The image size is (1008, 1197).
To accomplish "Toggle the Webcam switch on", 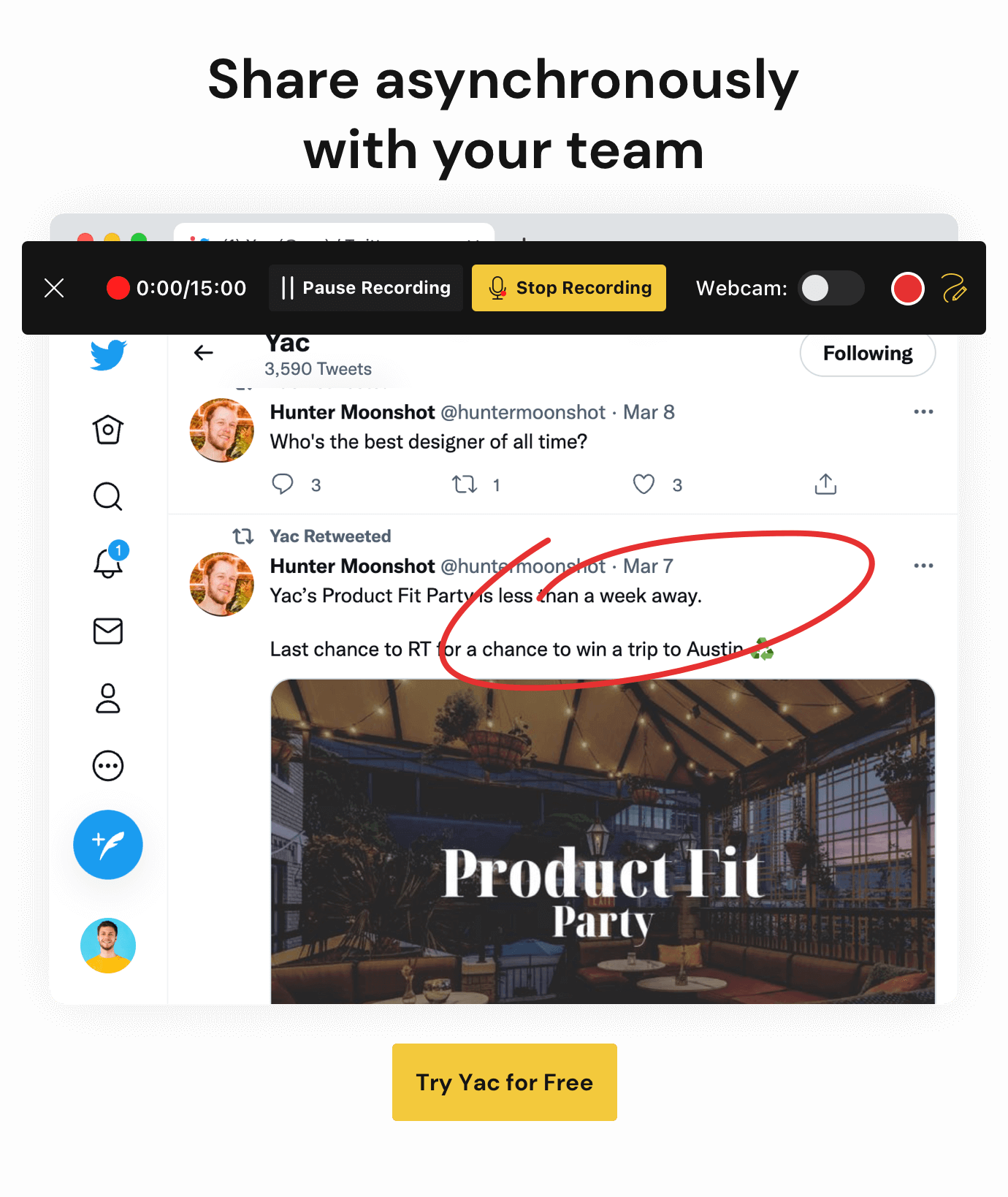I will pyautogui.click(x=831, y=288).
